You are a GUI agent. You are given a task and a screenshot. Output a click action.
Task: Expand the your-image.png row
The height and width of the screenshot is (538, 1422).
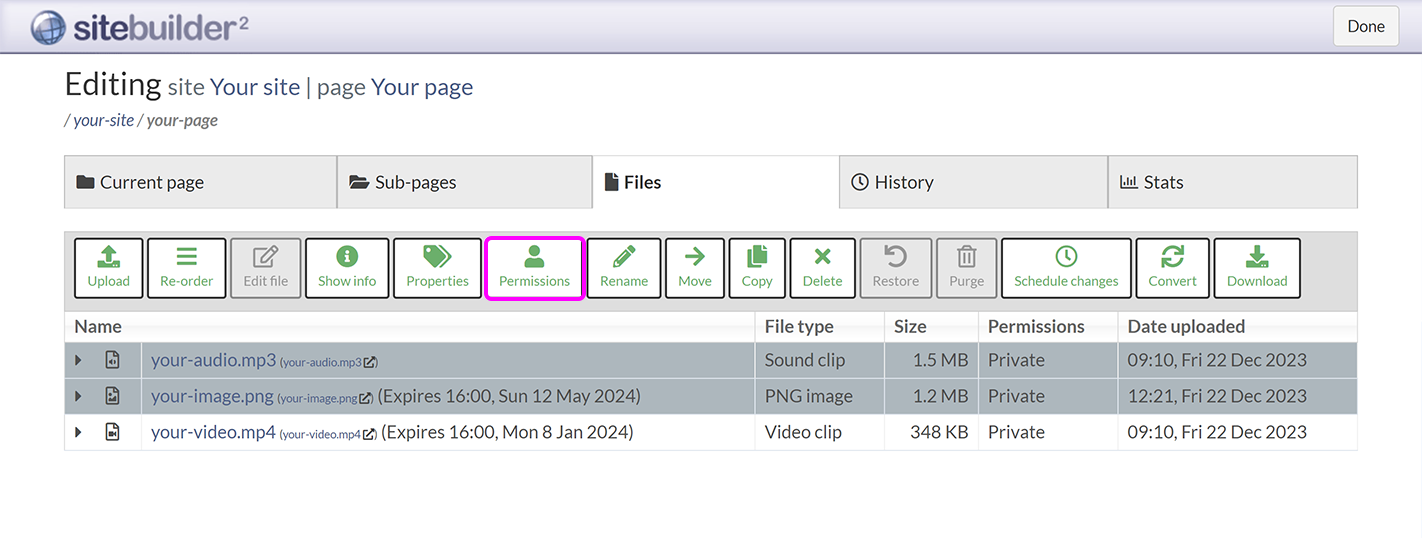point(79,397)
